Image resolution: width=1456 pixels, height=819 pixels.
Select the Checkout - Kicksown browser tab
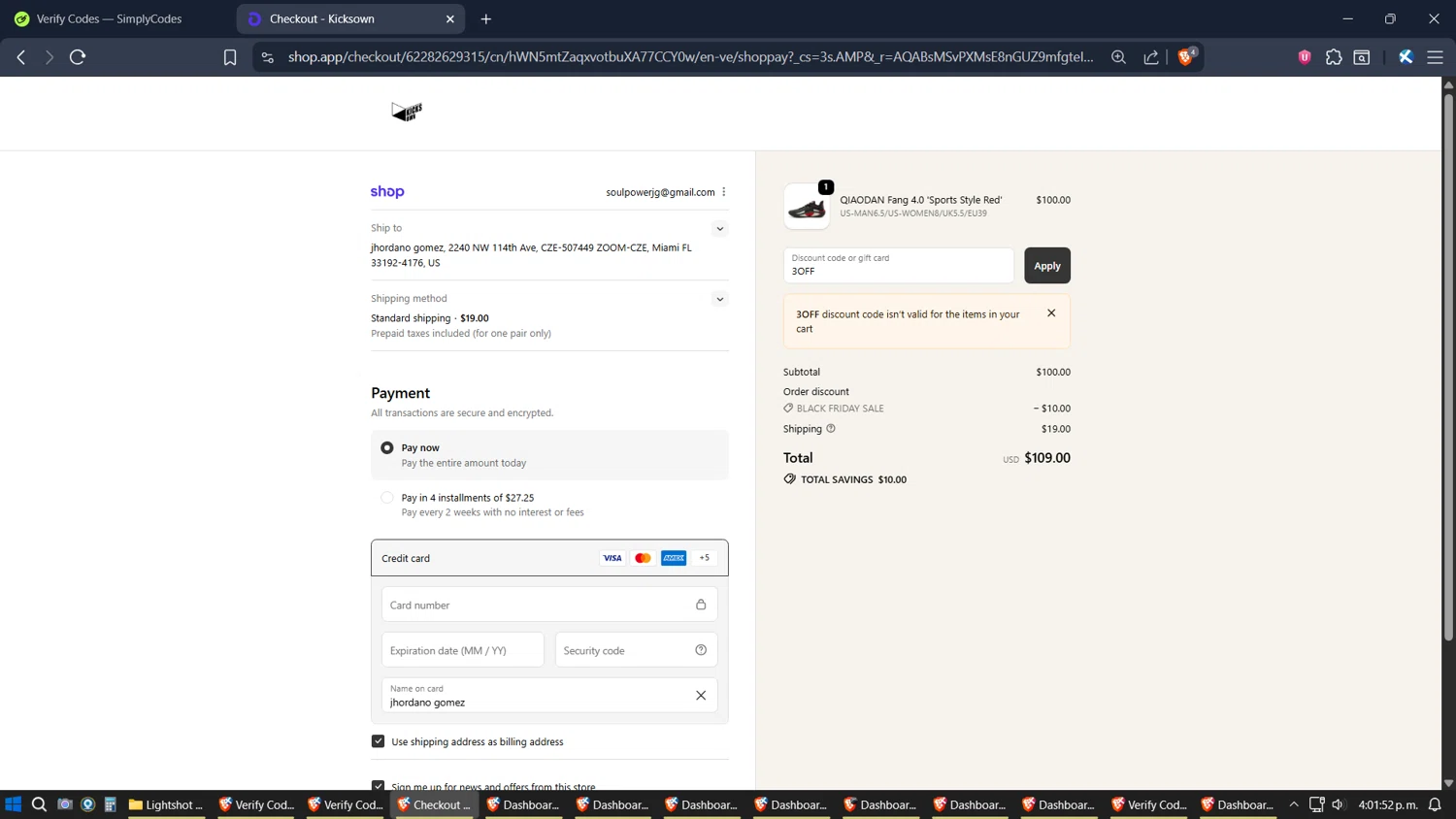pos(351,18)
